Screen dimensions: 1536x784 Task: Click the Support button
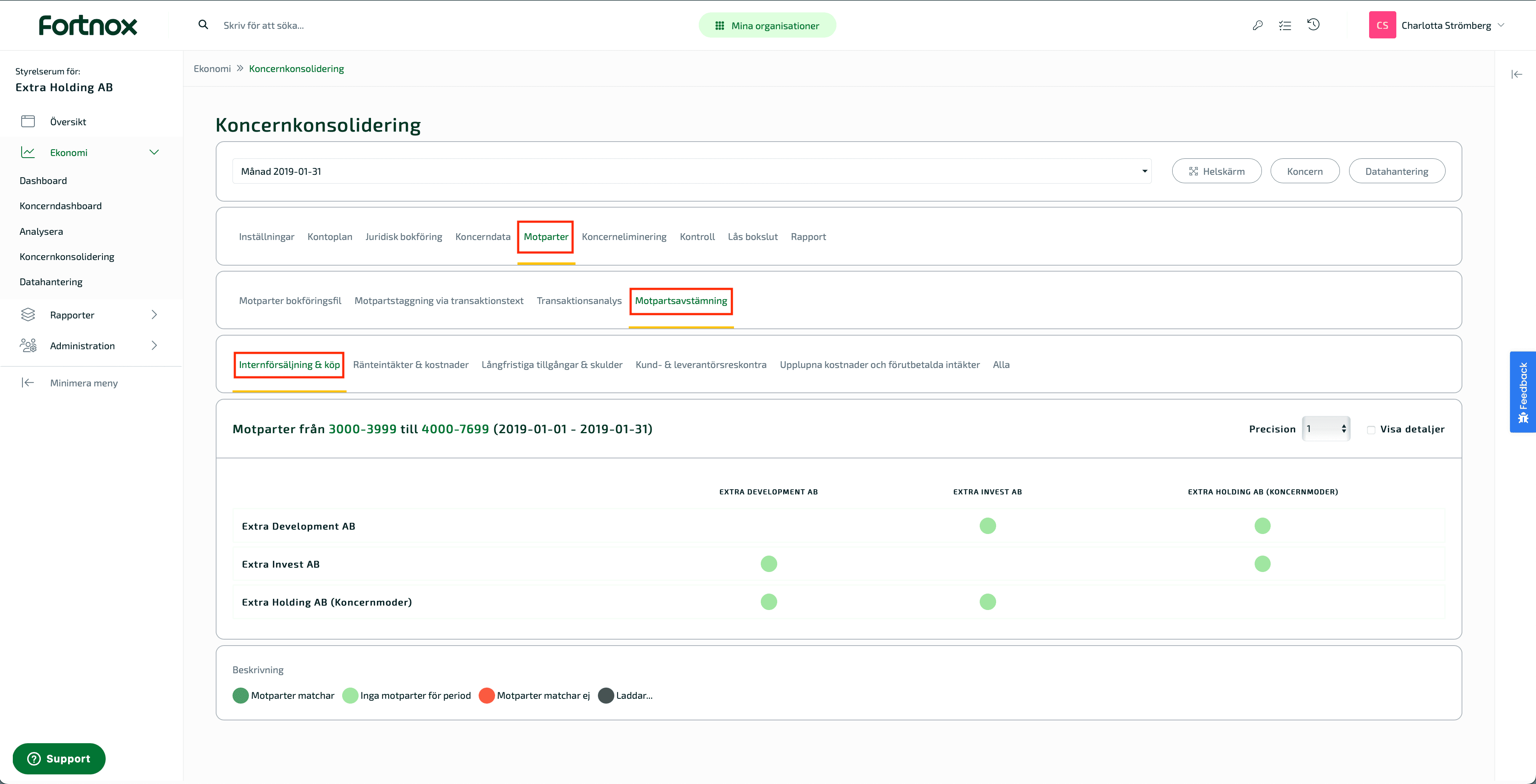pos(59,758)
